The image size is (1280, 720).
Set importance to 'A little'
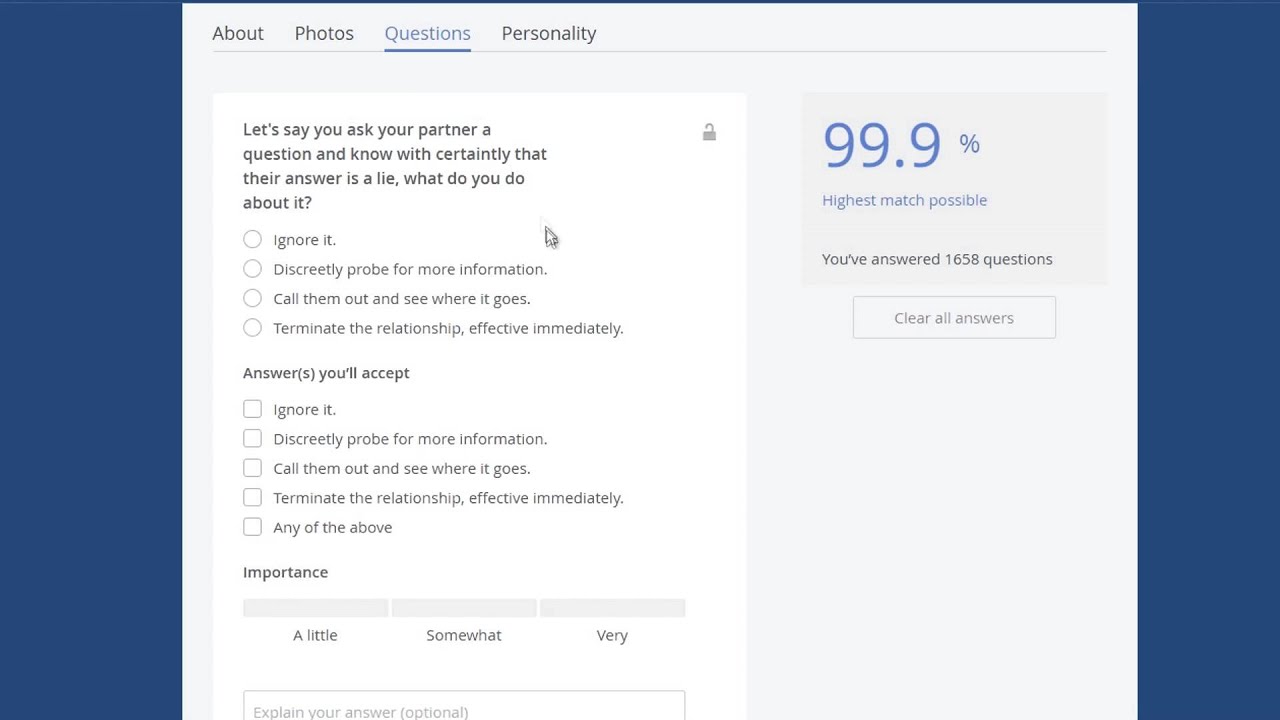point(315,609)
